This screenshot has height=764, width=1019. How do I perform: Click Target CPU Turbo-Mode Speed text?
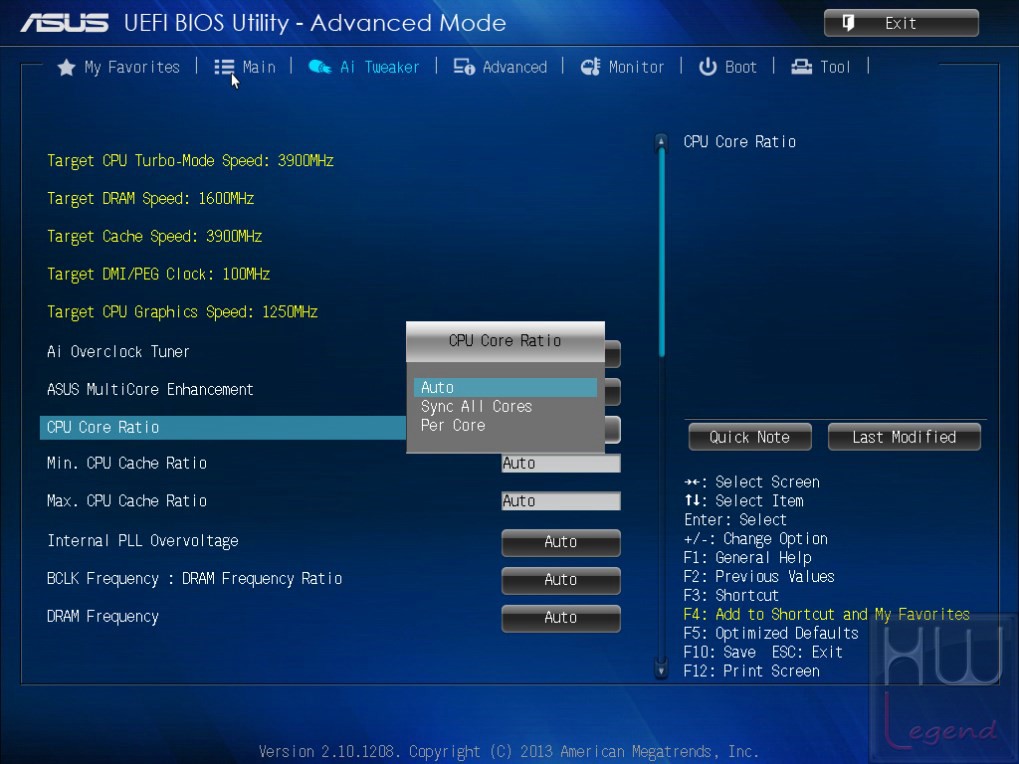[x=190, y=160]
